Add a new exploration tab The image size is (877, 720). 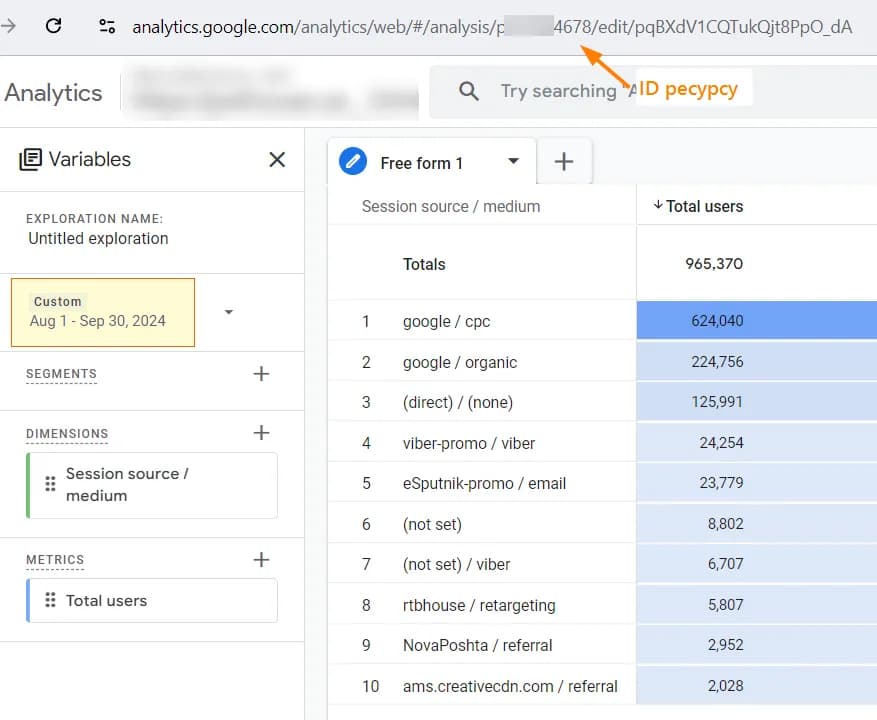coord(564,162)
